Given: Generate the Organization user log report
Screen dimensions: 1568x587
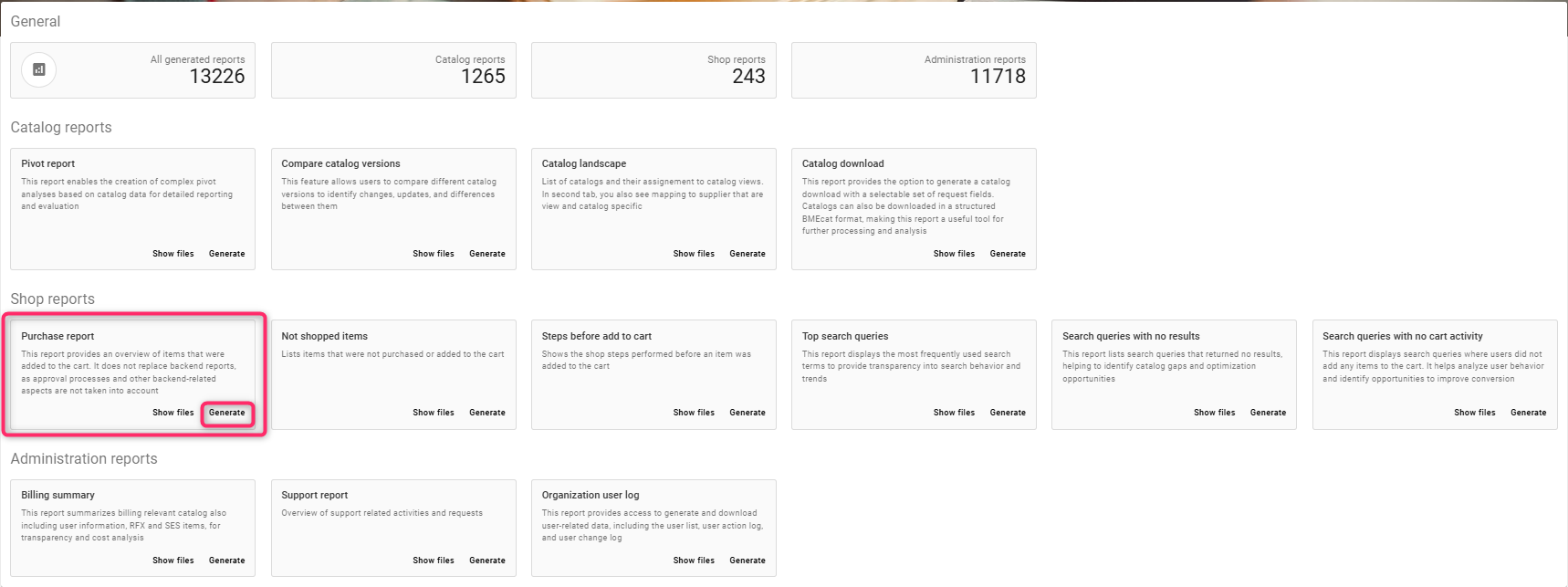Looking at the screenshot, I should tap(747, 561).
